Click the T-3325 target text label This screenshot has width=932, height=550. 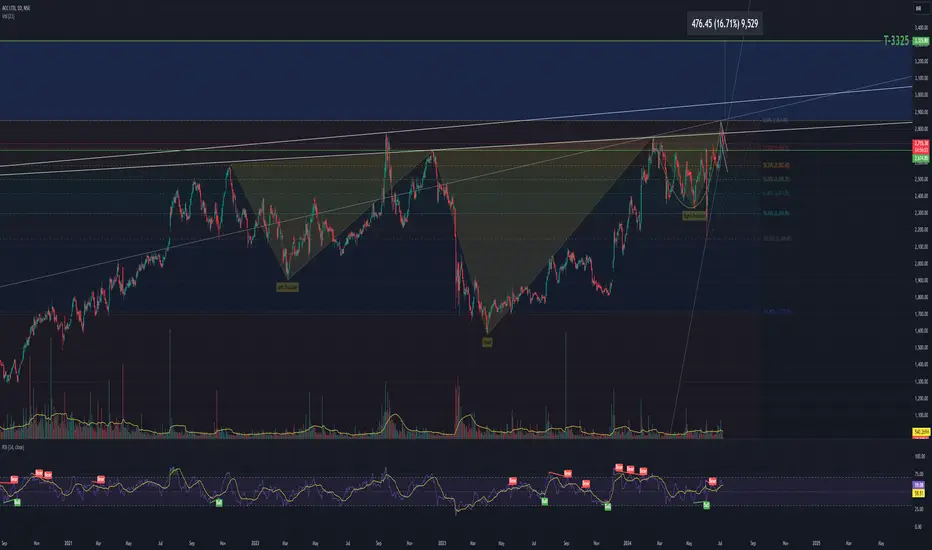[896, 40]
